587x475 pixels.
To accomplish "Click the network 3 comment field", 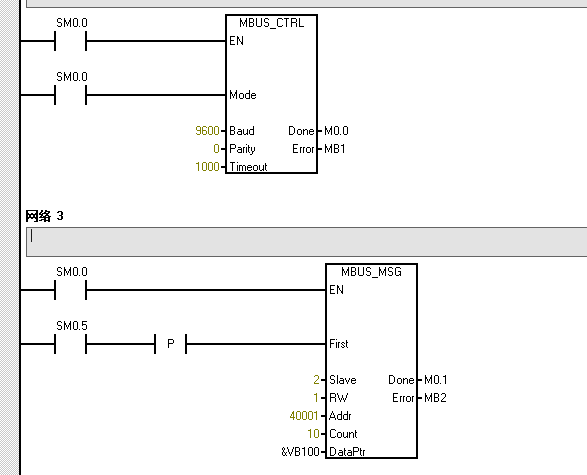I will coord(307,242).
